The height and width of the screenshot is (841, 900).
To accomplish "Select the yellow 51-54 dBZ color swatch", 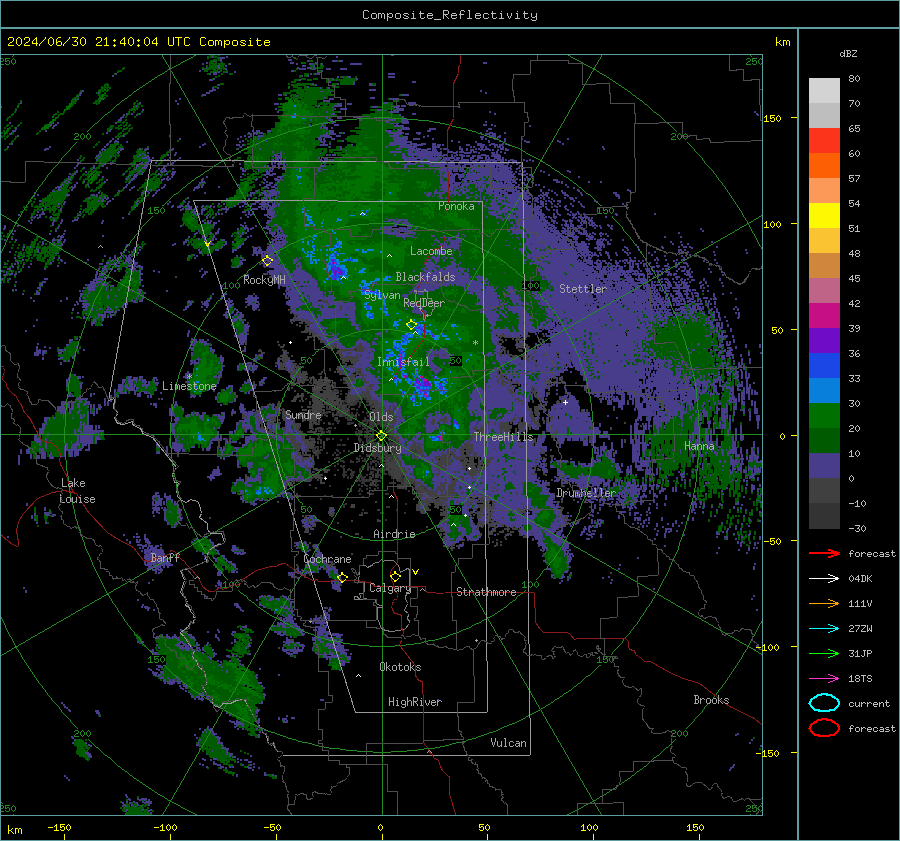I will pos(824,216).
